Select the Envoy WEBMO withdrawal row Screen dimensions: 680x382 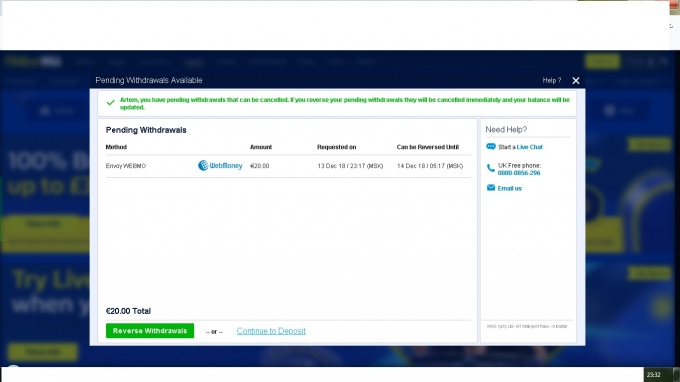pyautogui.click(x=288, y=166)
